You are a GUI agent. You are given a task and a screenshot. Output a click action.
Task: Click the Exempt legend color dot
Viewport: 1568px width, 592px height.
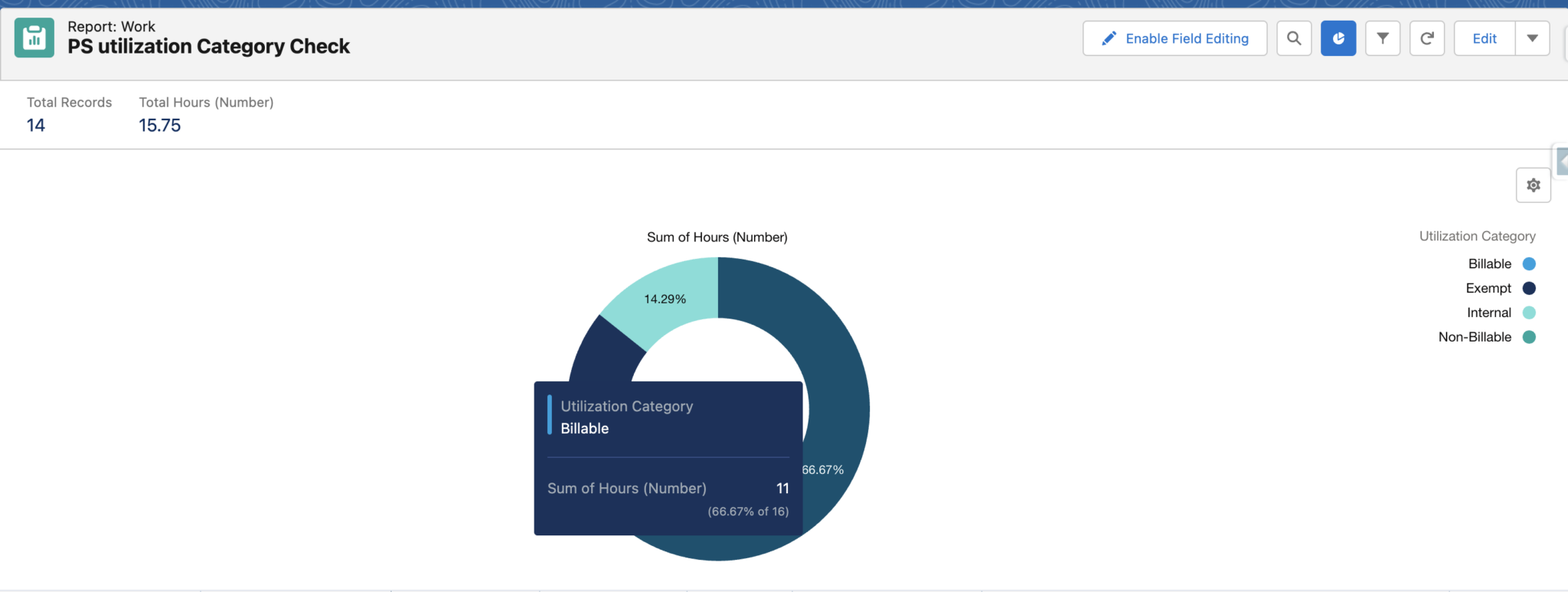(1527, 288)
